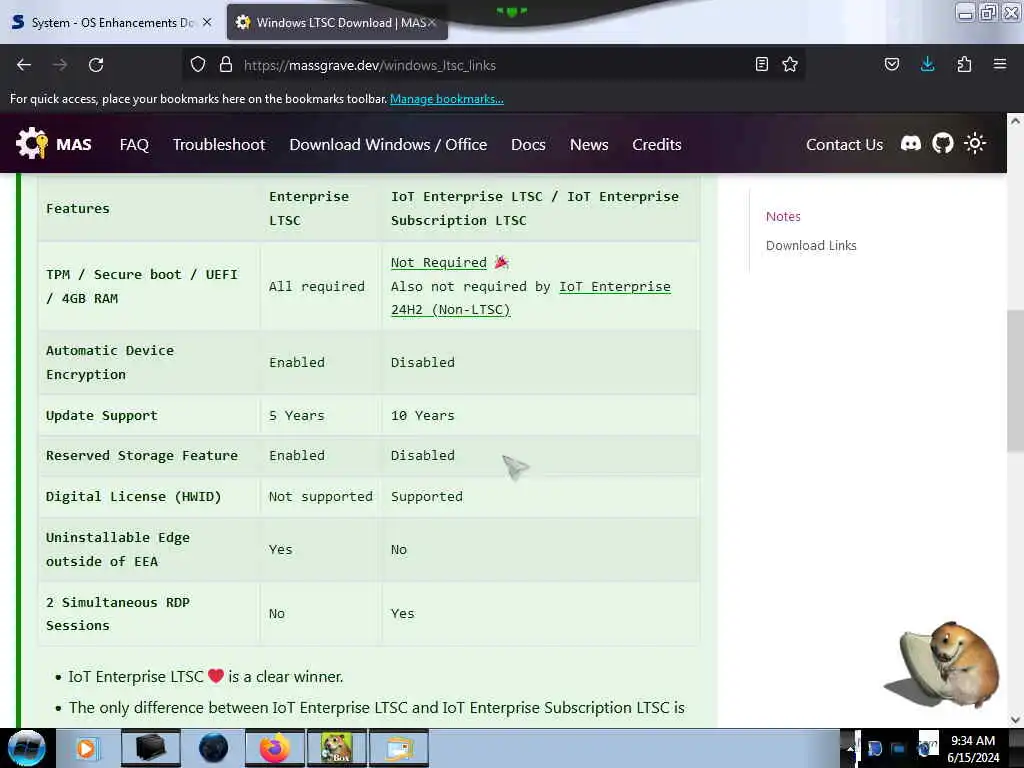Open the Pocket save icon

892,64
